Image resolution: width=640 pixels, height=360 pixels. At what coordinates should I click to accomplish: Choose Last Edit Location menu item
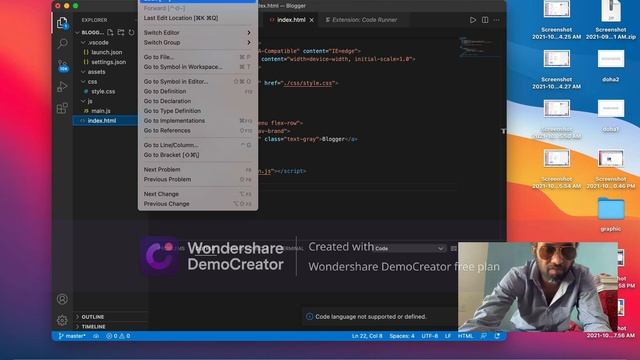[x=198, y=18]
